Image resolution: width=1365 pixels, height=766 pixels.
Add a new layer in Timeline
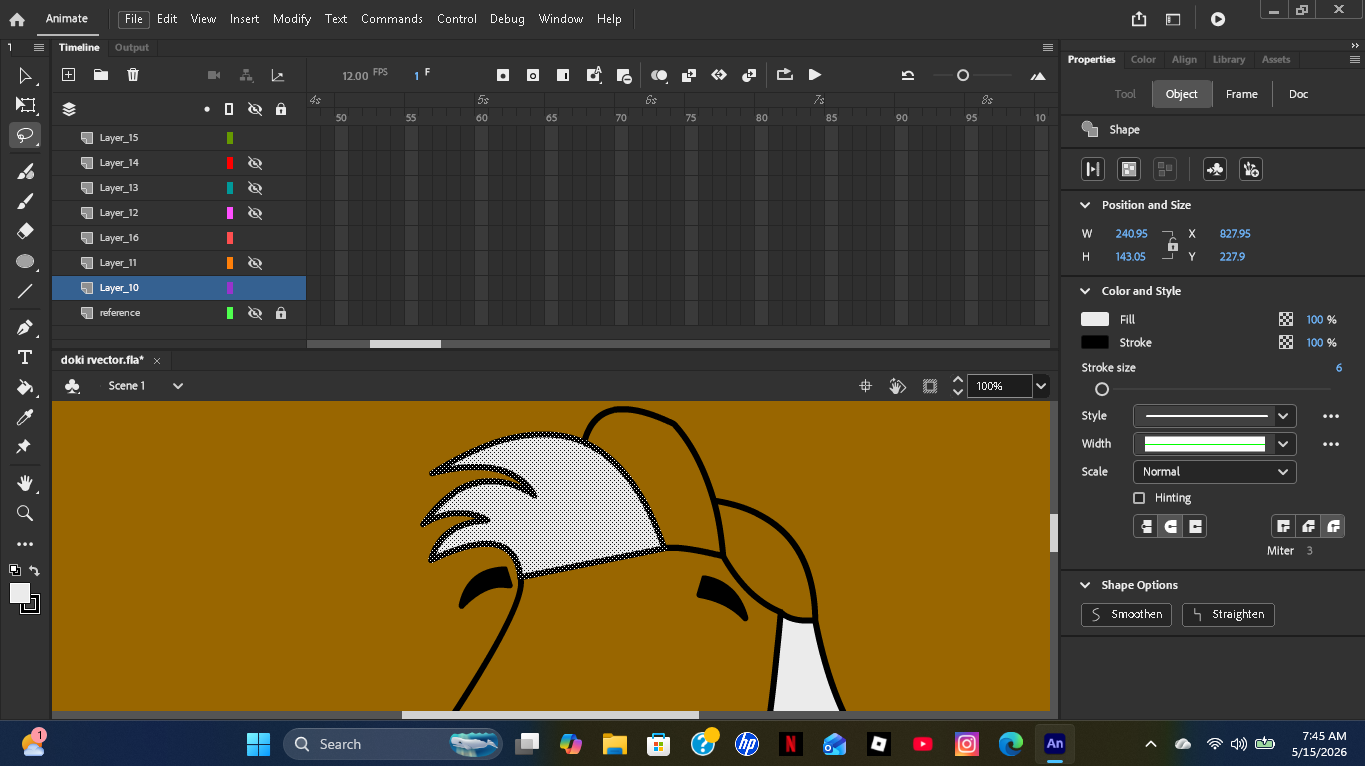(69, 75)
